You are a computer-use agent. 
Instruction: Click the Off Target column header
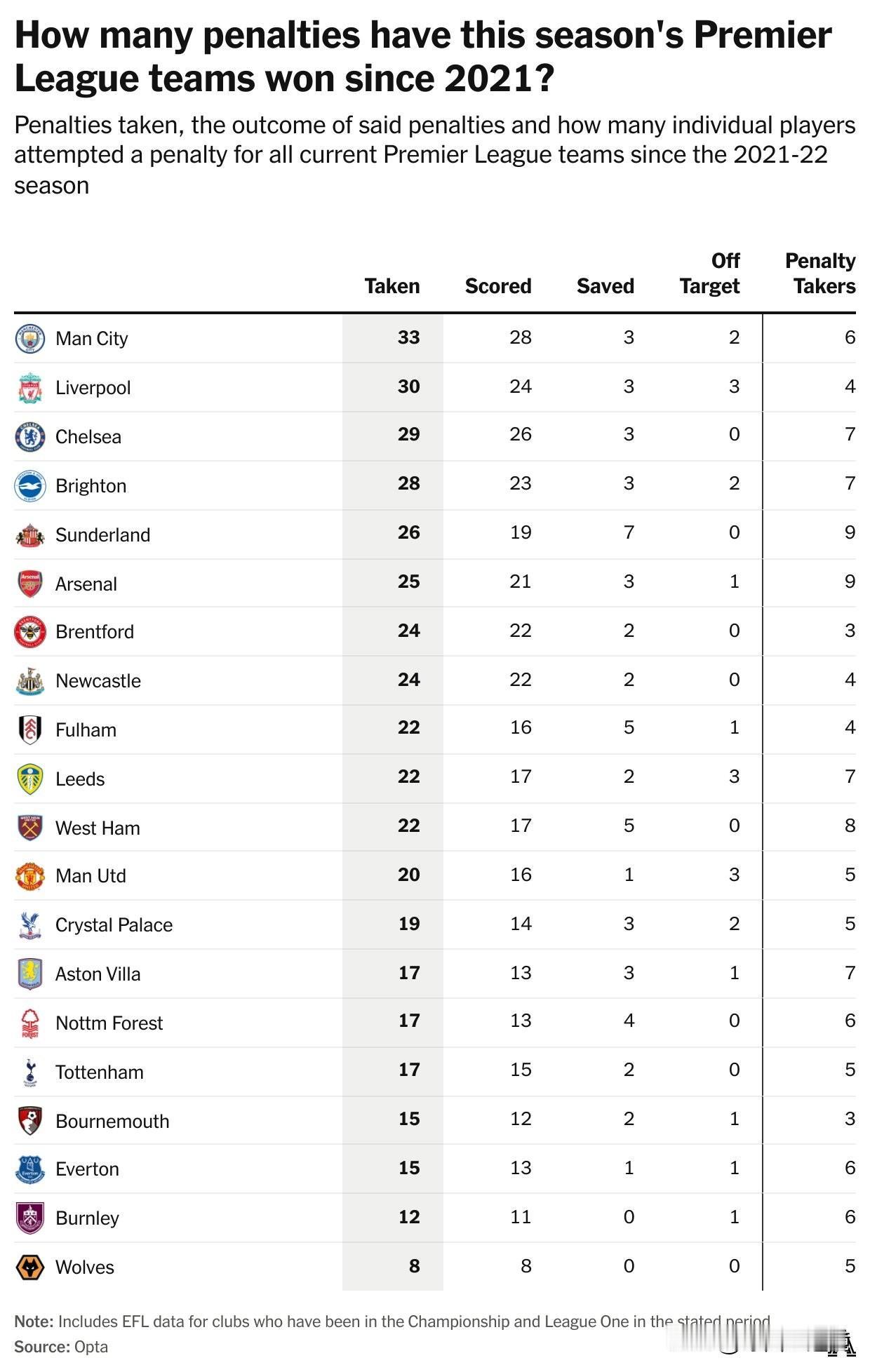pos(710,274)
